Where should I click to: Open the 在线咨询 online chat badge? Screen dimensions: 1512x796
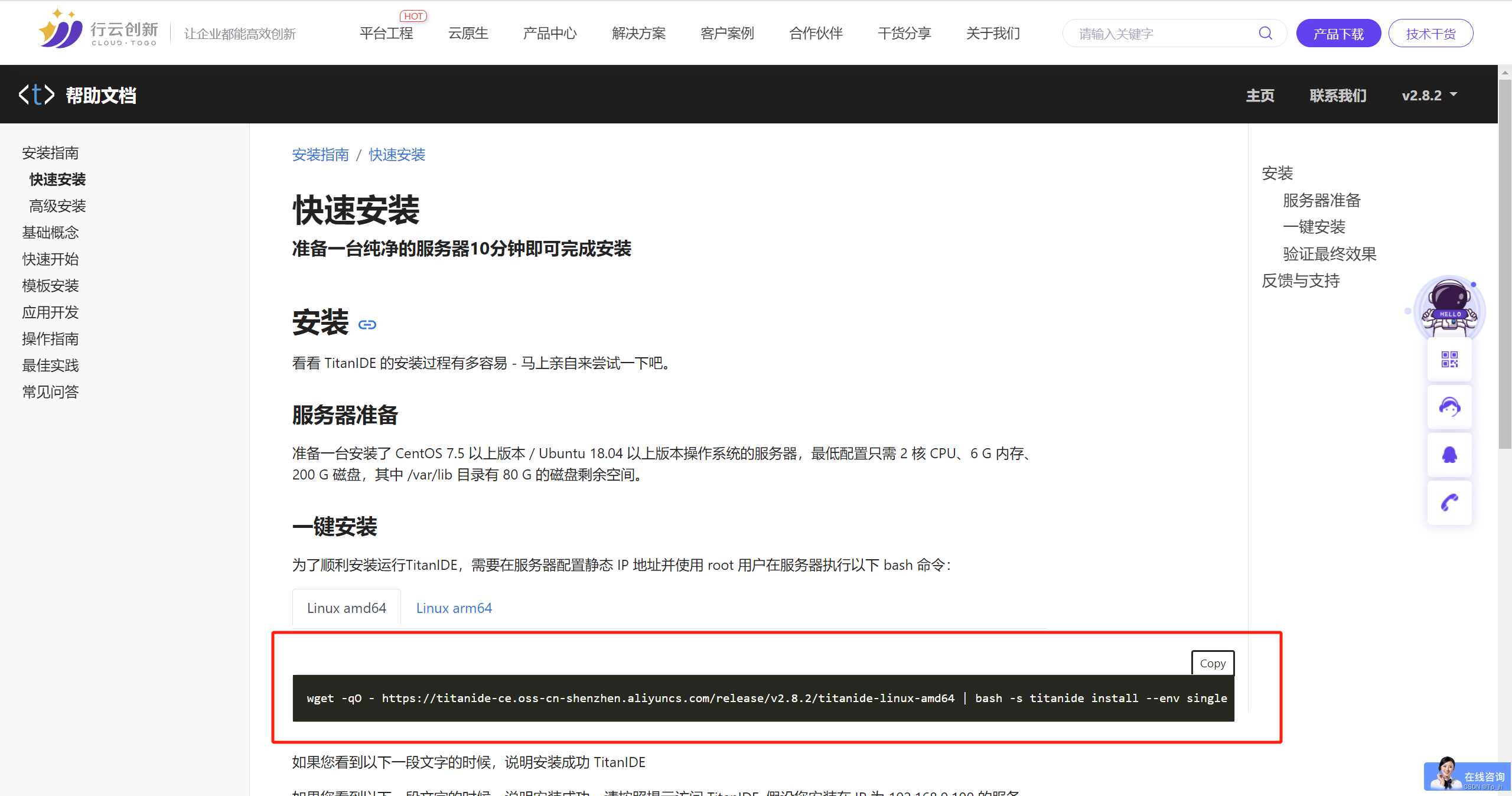point(1467,775)
